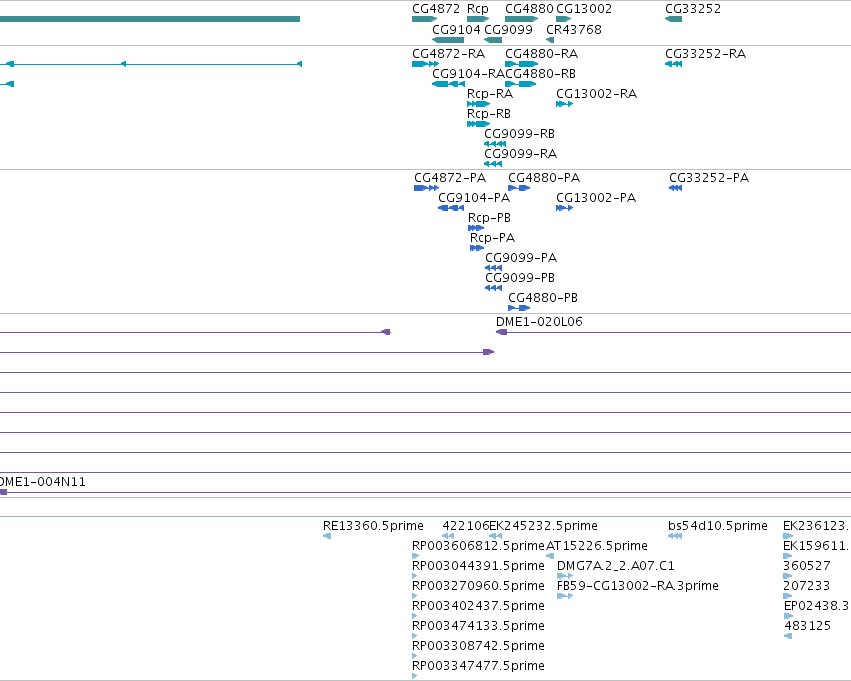Select the Rcp-RB transcript label
851x681 pixels.
[x=489, y=114]
